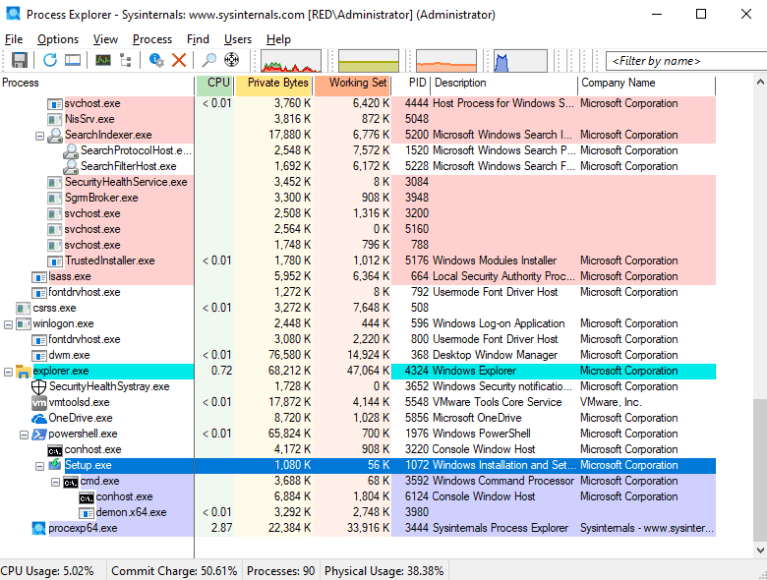This screenshot has height=580, width=767.
Task: Toggle the Show Process Tree icon
Action: click(x=126, y=60)
